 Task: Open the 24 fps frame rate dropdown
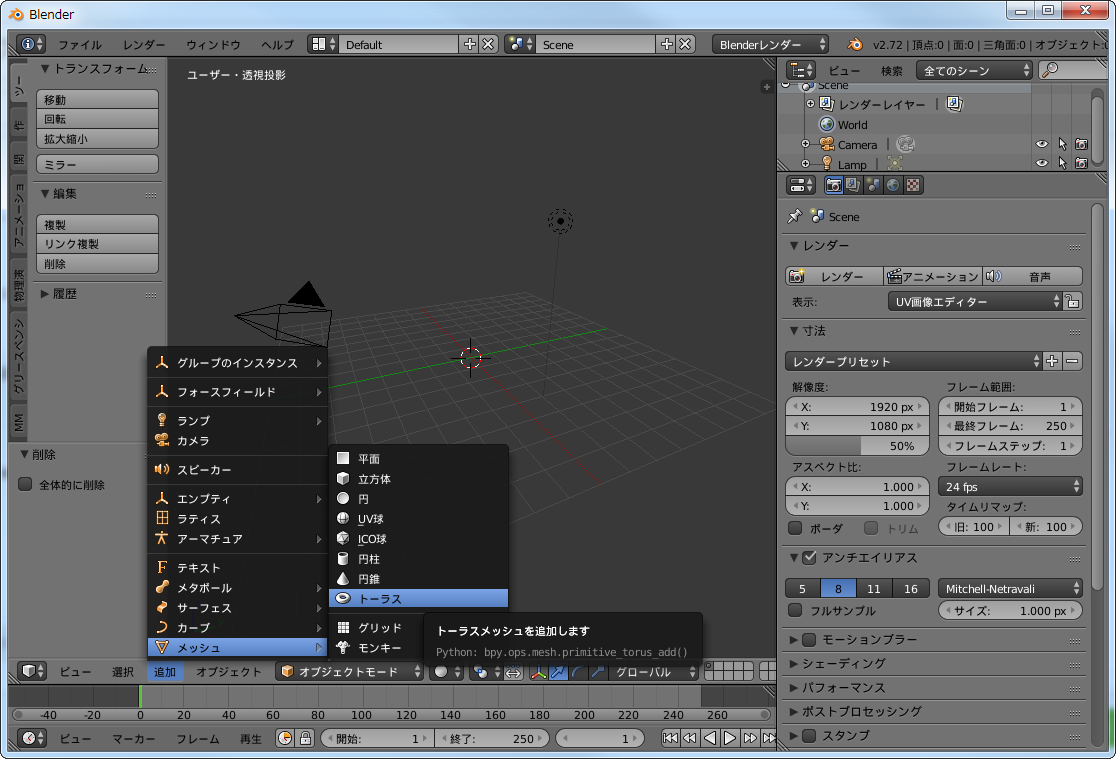point(1010,486)
